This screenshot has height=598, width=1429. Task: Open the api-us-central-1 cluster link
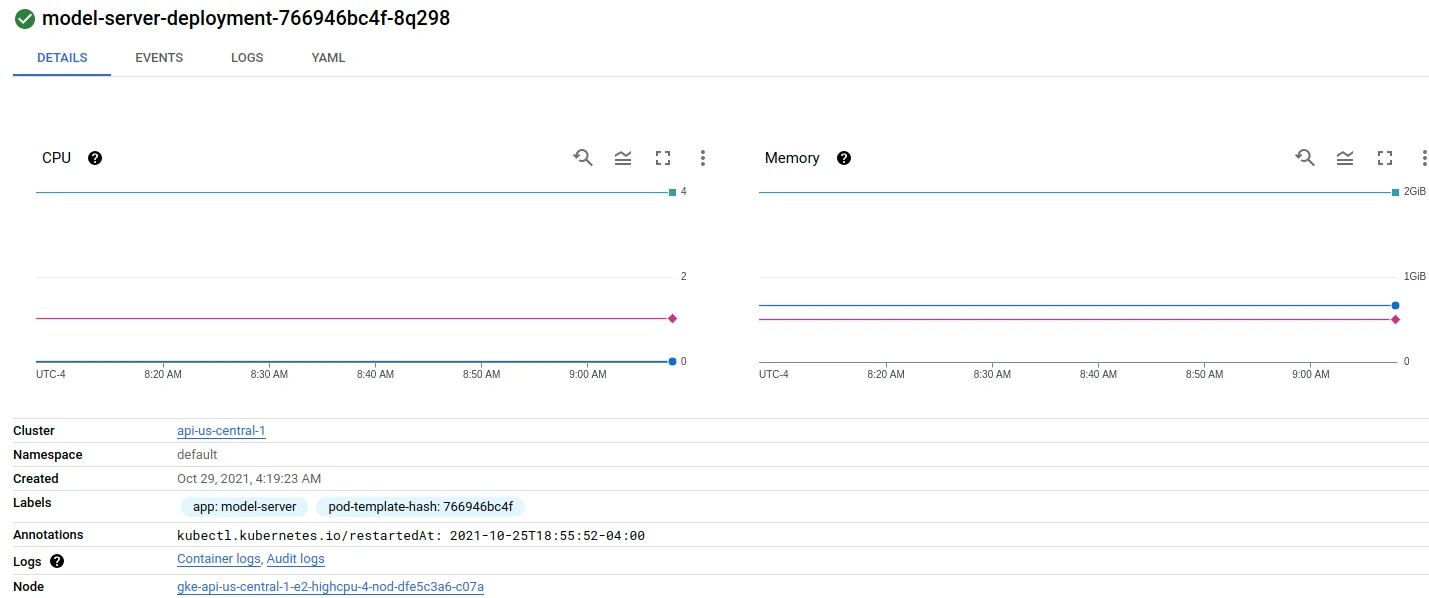[221, 431]
